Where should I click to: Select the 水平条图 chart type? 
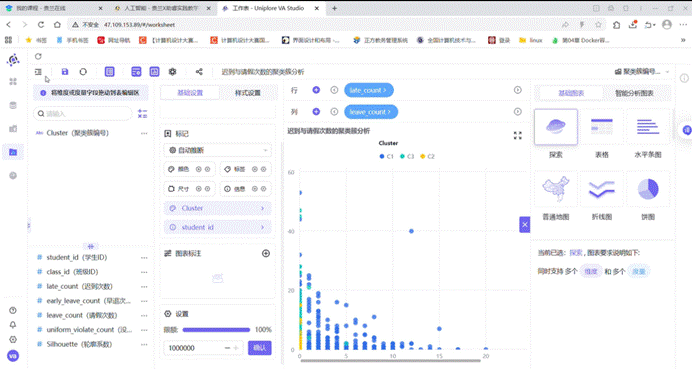point(647,127)
